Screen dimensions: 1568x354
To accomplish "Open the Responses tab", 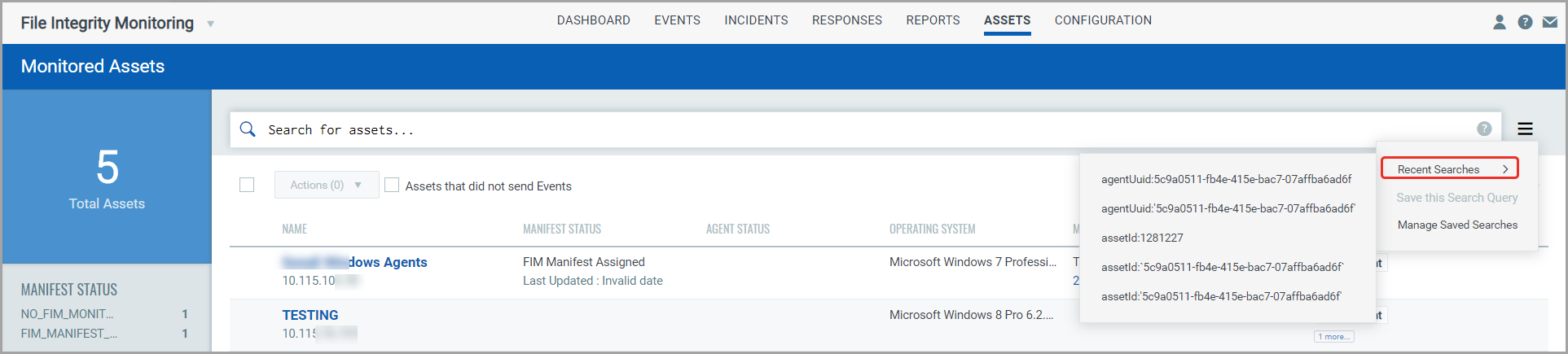I will click(846, 20).
